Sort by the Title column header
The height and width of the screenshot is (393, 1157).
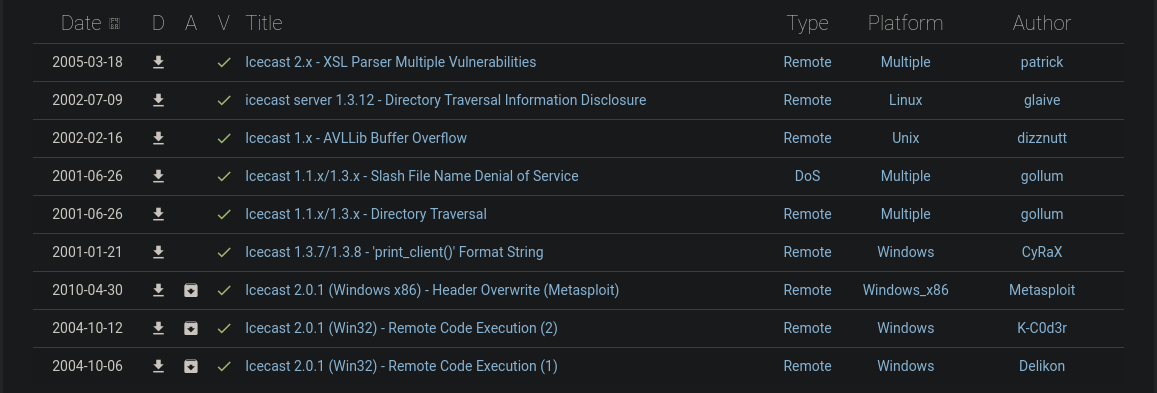click(264, 23)
